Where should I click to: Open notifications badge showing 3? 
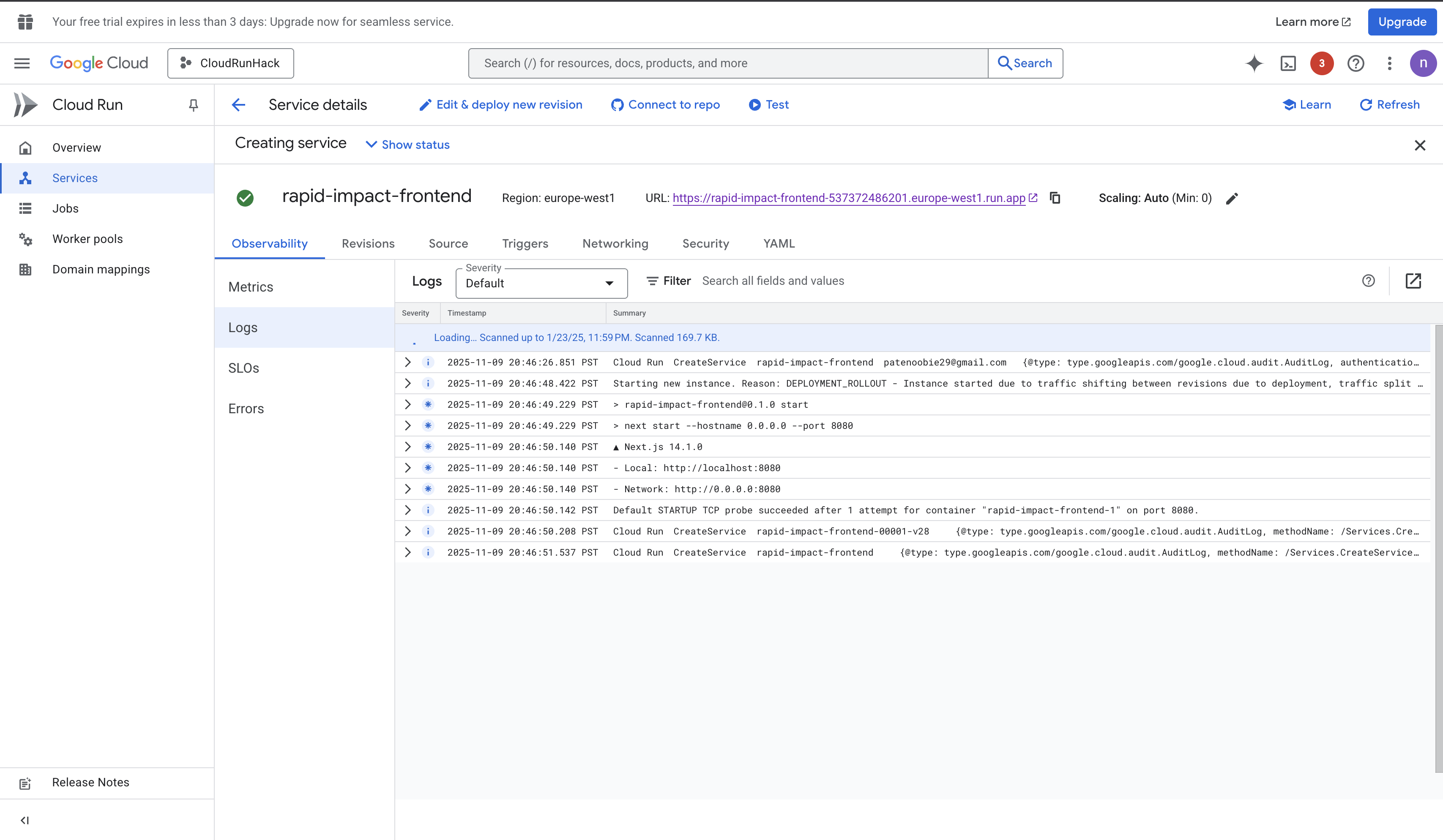coord(1322,63)
